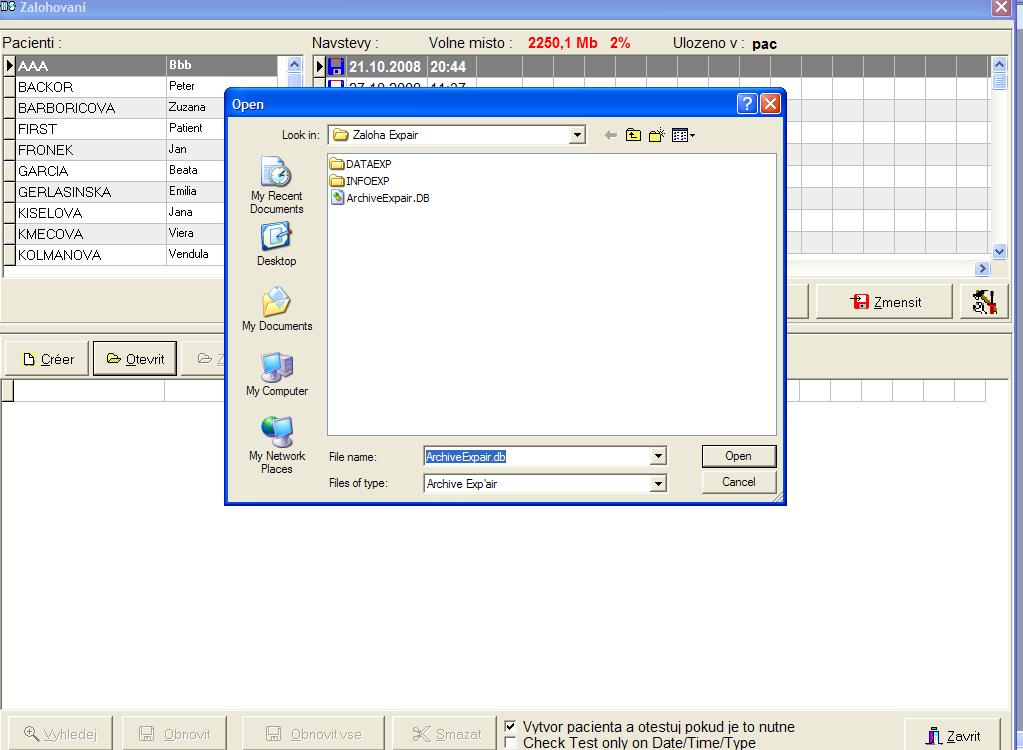
Task: Toggle Vytvor pacienta a otestuj checkbox
Action: pos(510,726)
